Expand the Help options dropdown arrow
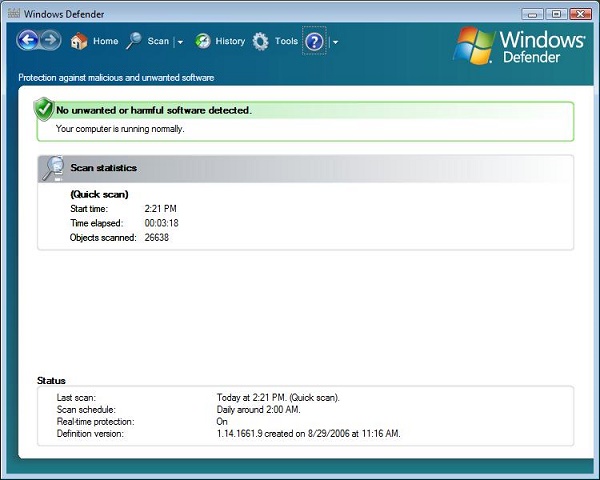Viewport: 600px width, 480px height. pos(335,42)
